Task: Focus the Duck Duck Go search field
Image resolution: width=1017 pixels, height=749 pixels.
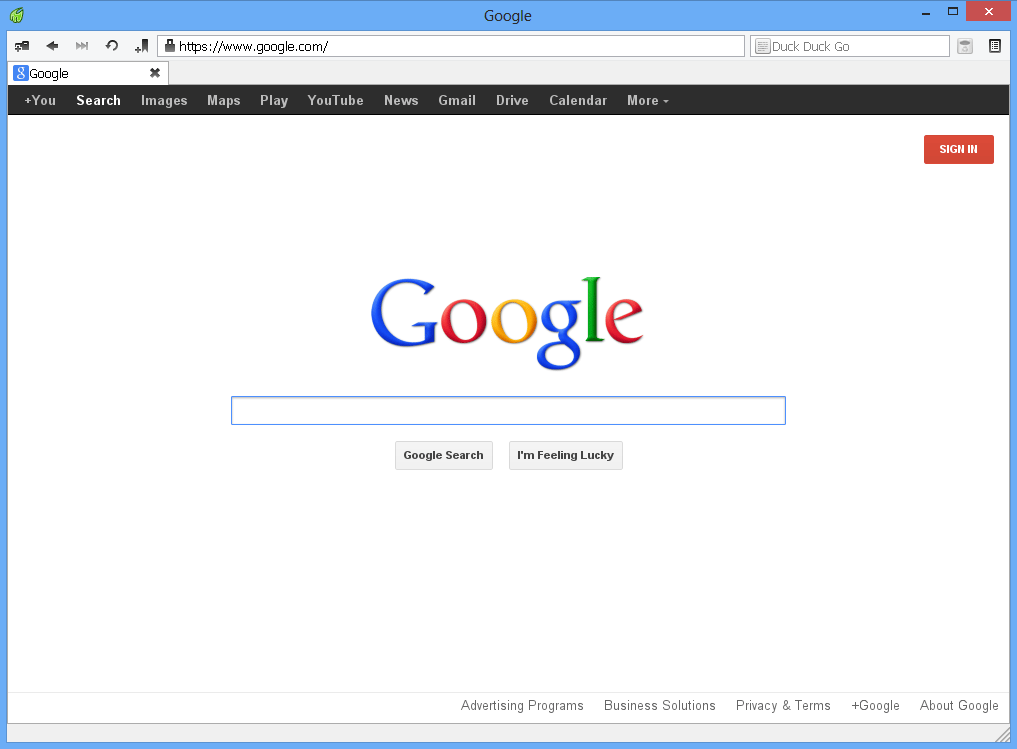Action: click(850, 46)
